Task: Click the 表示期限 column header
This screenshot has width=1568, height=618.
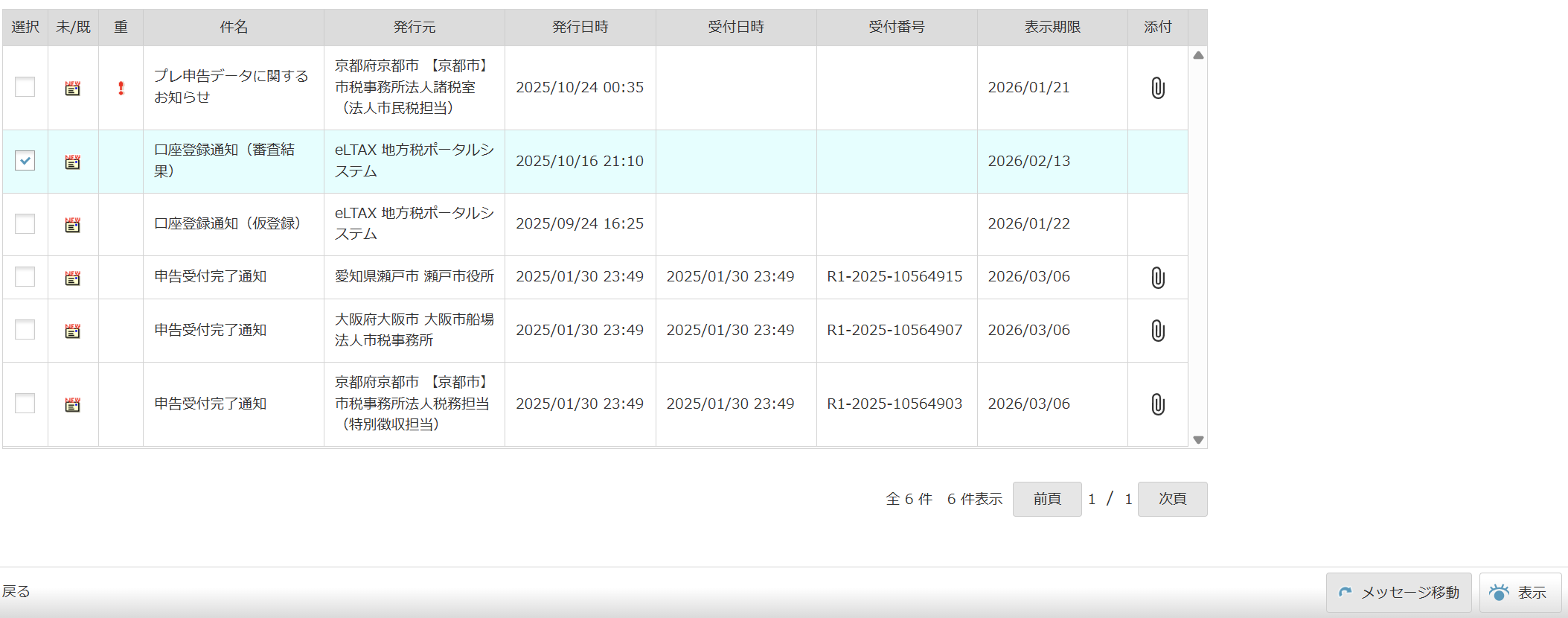Action: click(1052, 27)
